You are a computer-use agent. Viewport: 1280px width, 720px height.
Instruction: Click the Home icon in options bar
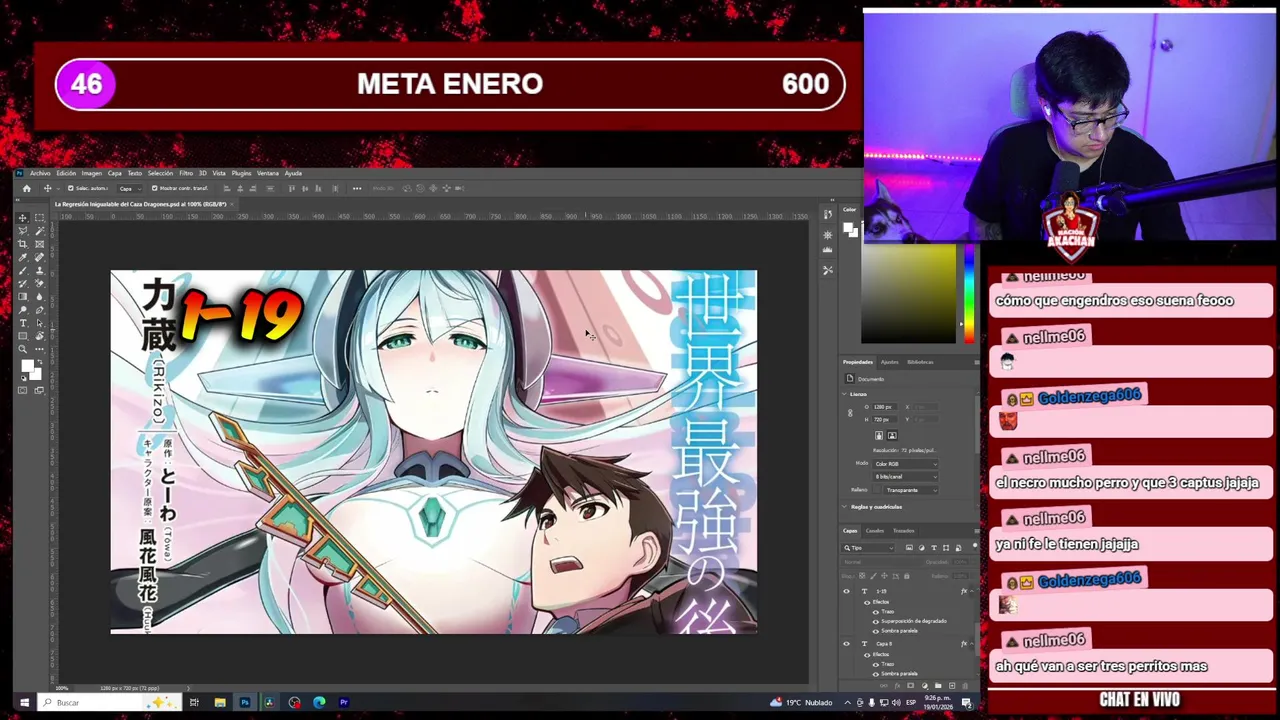27,188
